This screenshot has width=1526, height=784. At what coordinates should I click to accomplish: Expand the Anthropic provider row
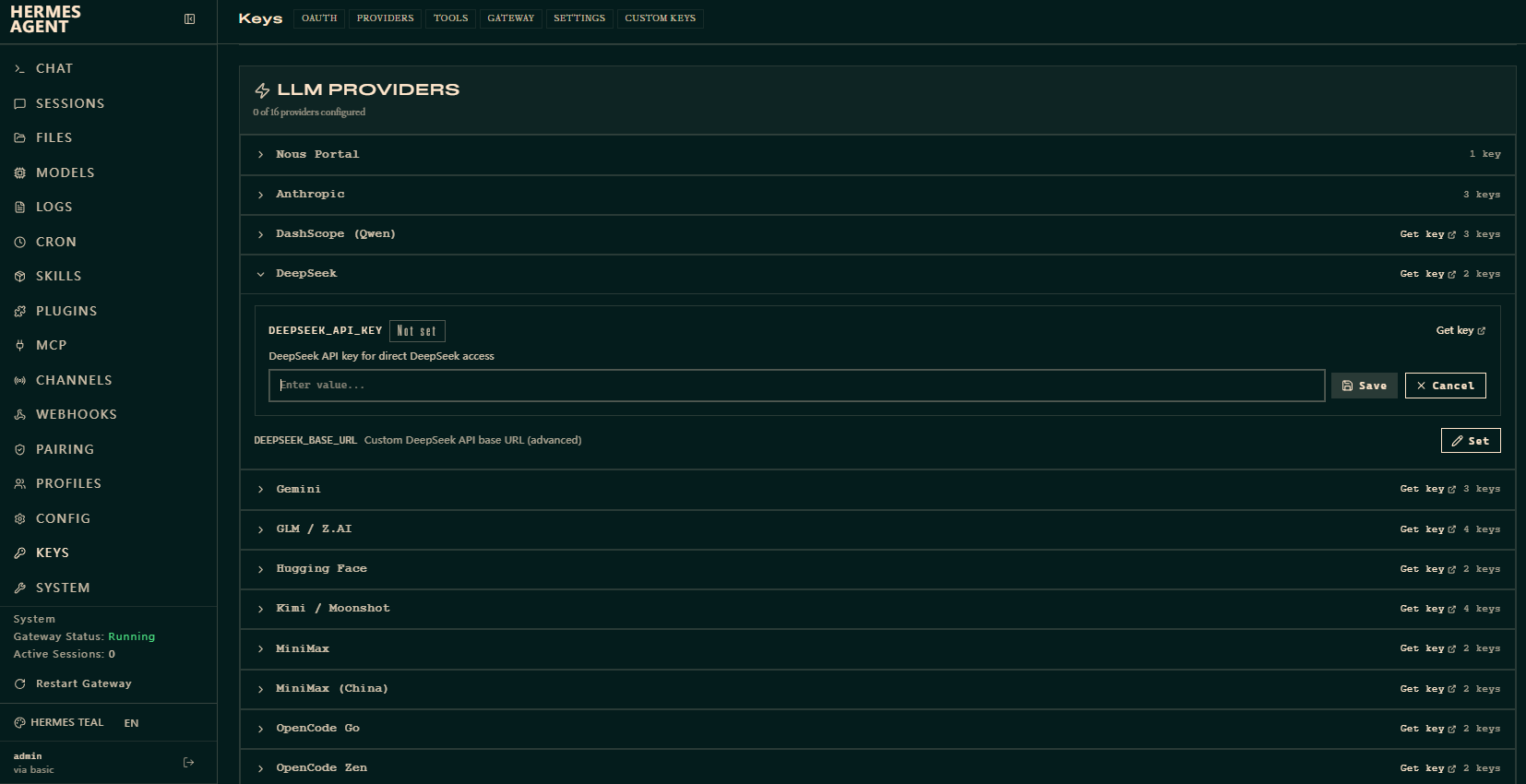point(877,194)
